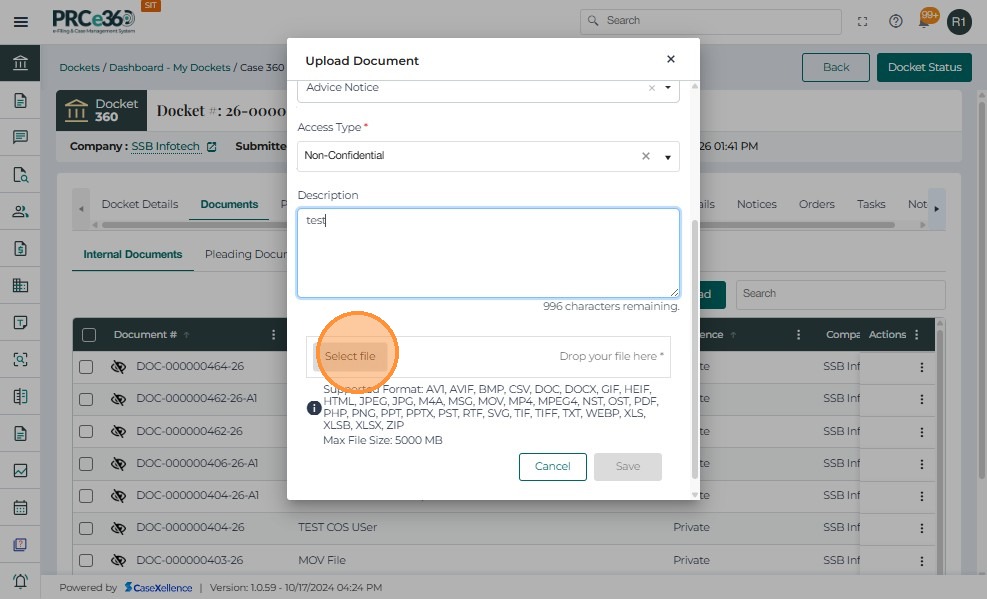Open the chat messages sidebar icon
The width and height of the screenshot is (987, 599).
tap(20, 137)
